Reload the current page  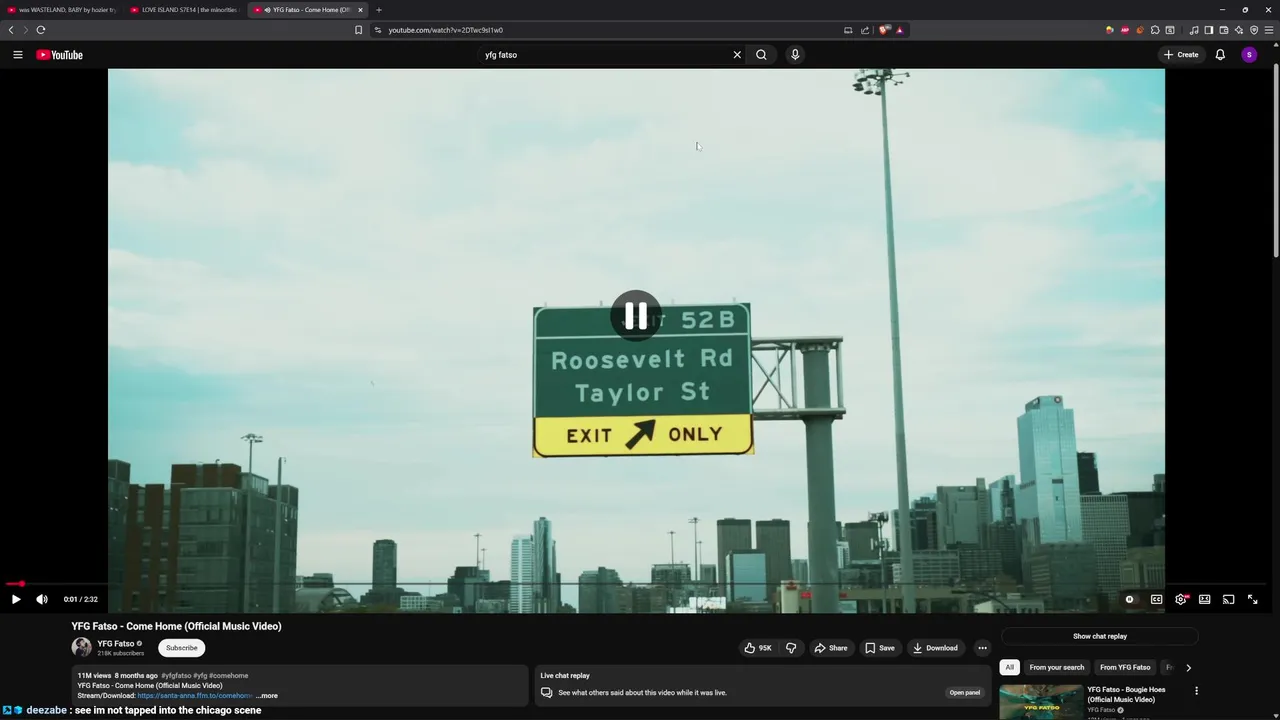(41, 30)
